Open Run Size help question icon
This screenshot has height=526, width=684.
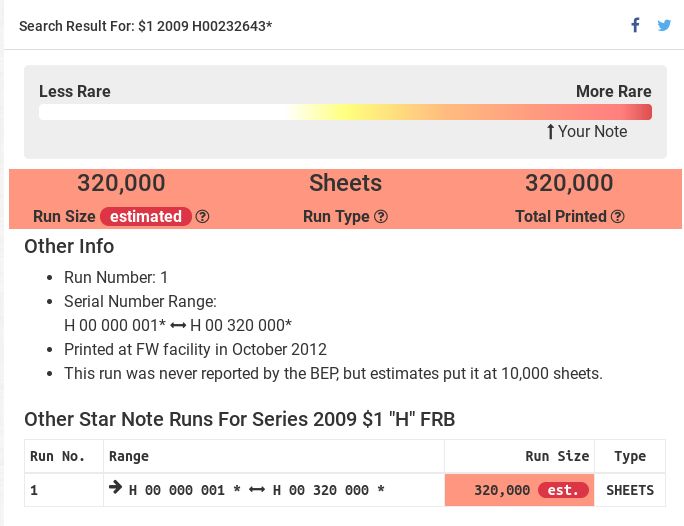coord(203,216)
